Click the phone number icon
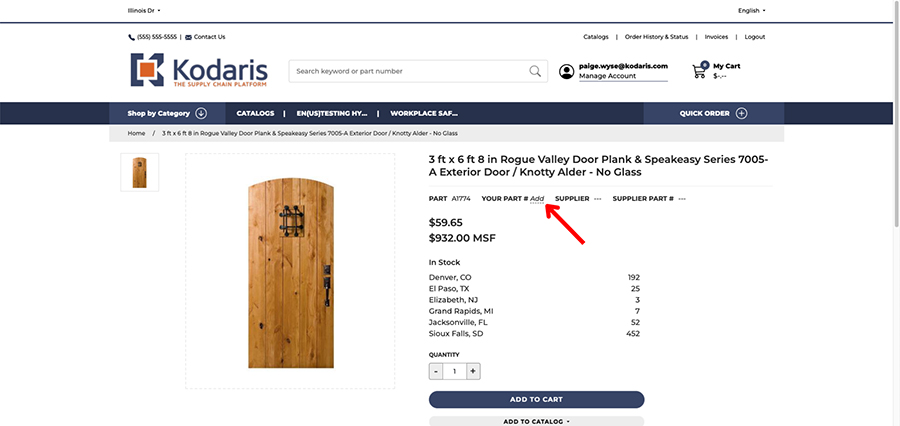The image size is (900, 426). pyautogui.click(x=131, y=37)
